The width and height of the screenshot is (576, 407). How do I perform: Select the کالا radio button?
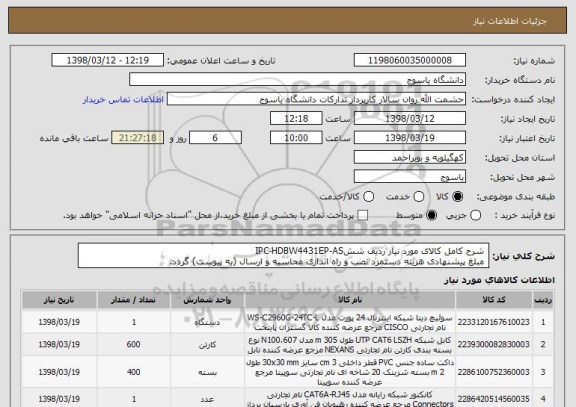pyautogui.click(x=457, y=197)
